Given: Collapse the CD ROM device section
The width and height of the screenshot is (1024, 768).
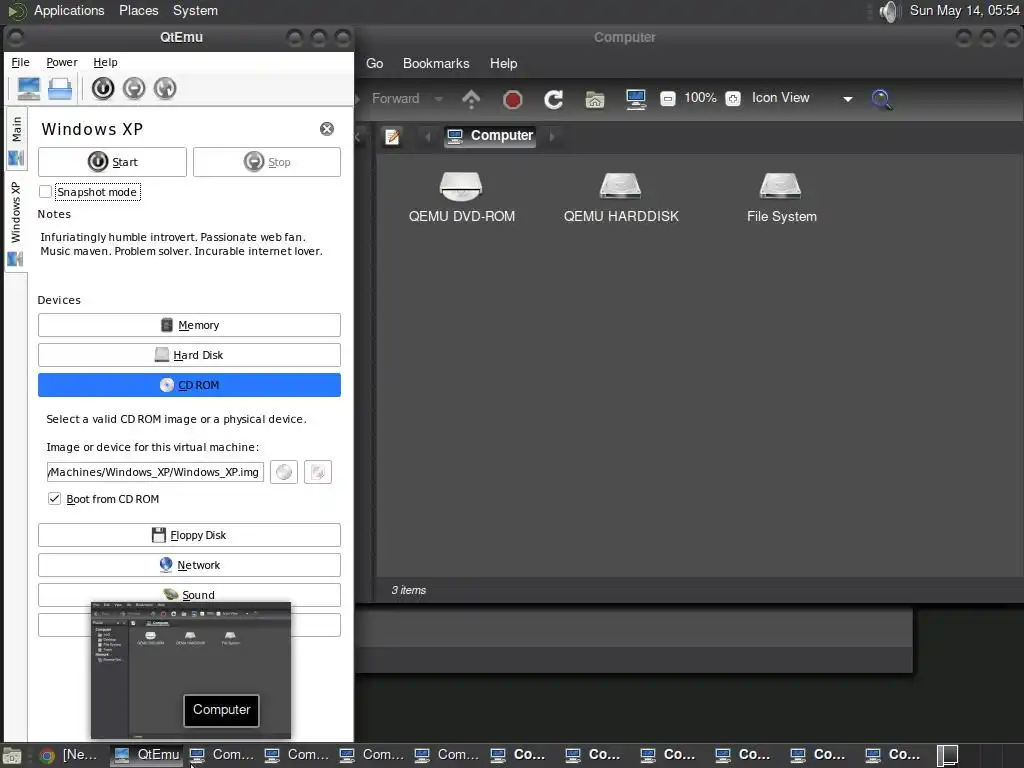Looking at the screenshot, I should coord(189,385).
